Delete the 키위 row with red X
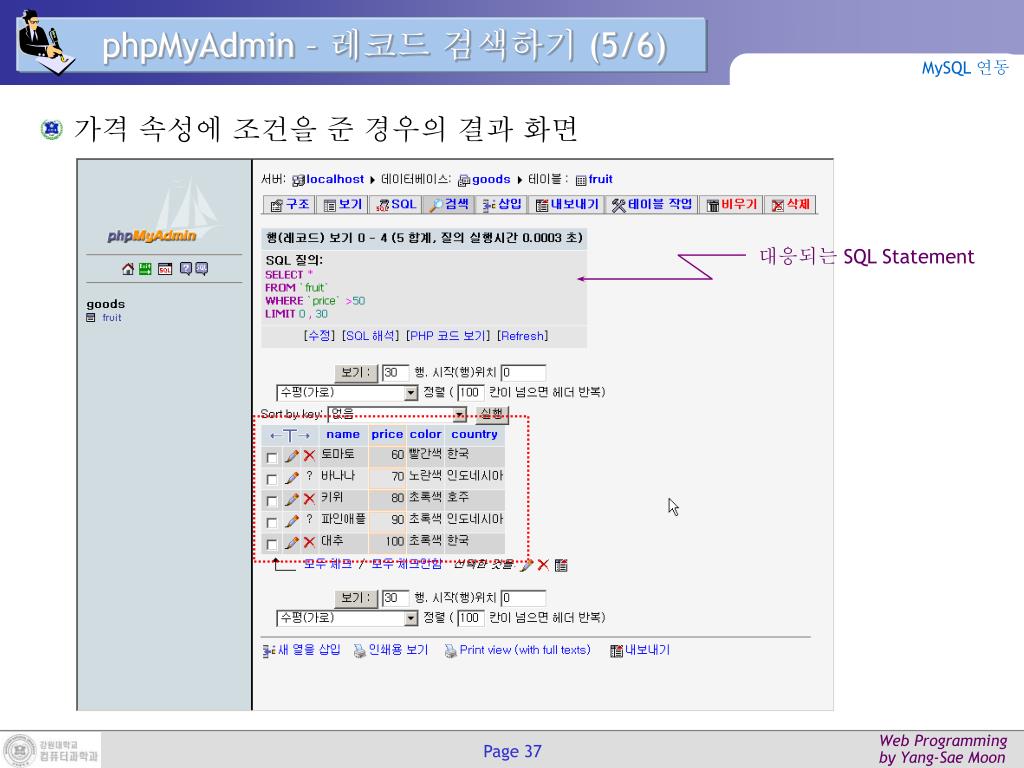 coord(310,499)
